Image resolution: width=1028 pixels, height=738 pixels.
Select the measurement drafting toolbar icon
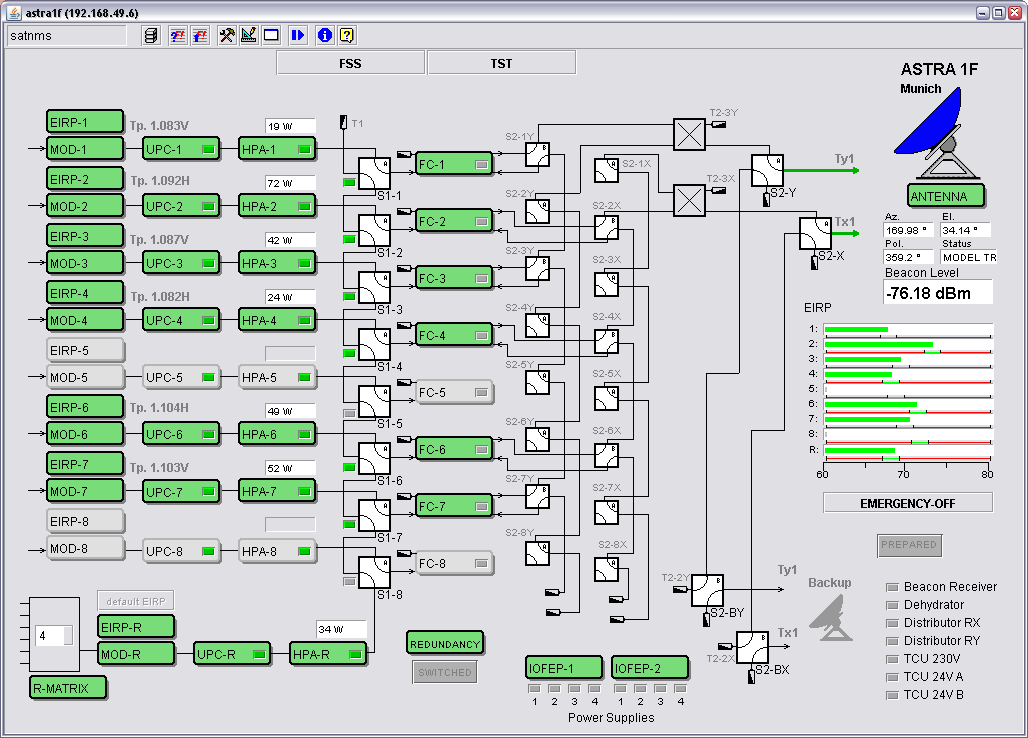249,35
